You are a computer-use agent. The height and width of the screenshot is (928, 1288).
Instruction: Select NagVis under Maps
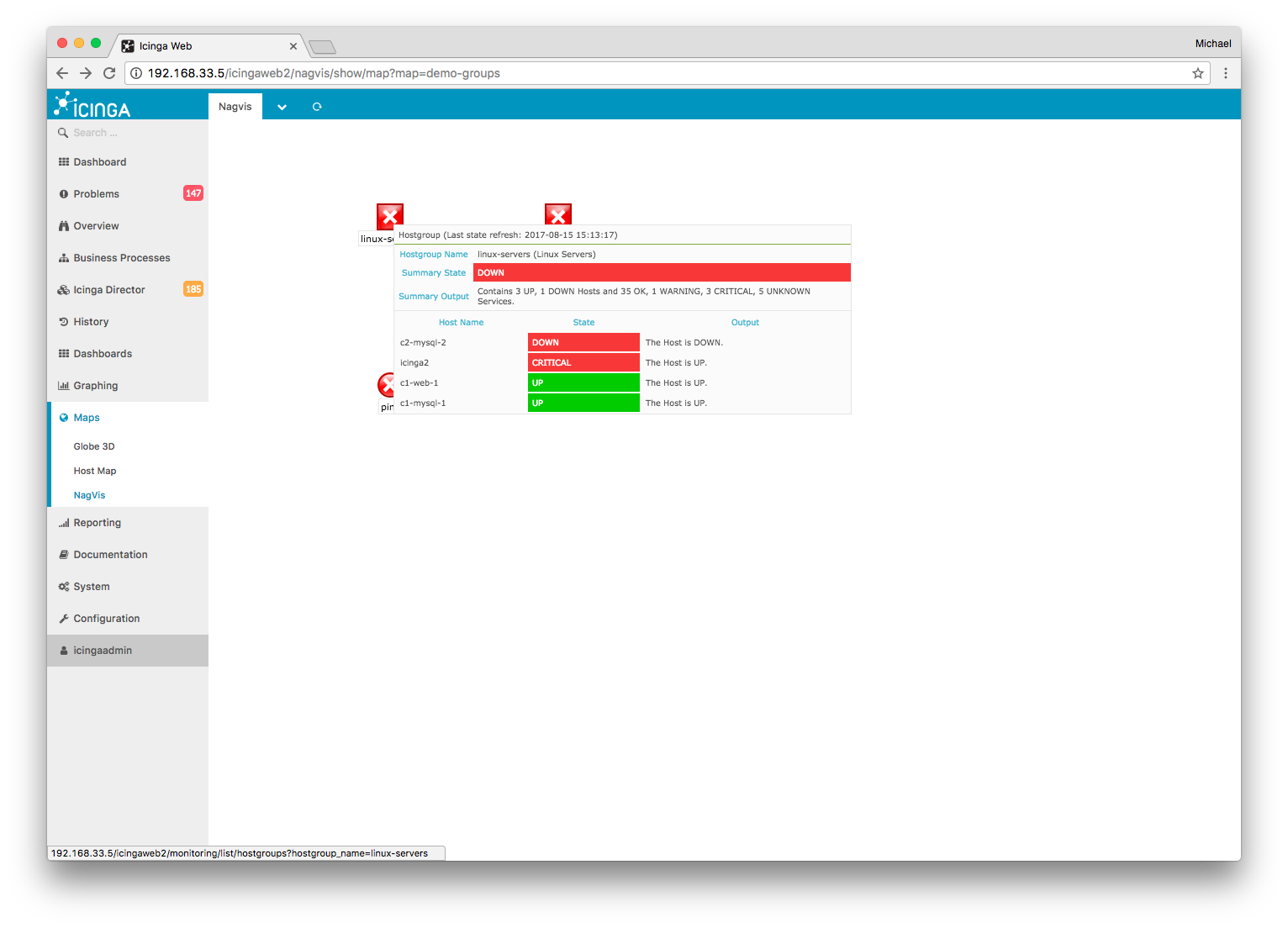click(89, 495)
